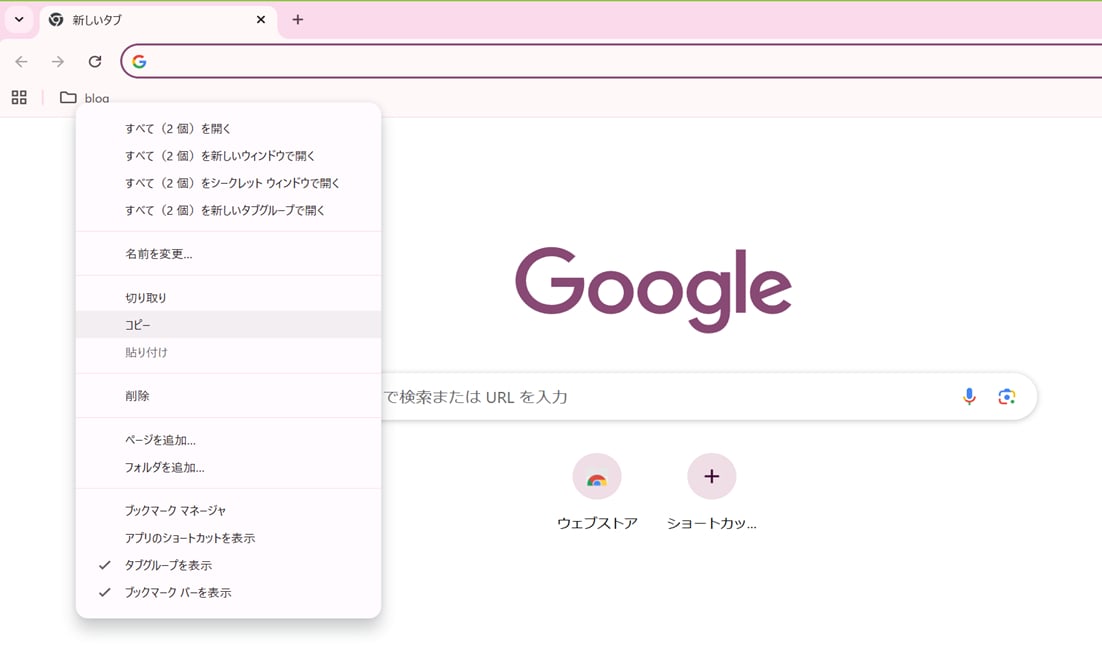The width and height of the screenshot is (1102, 645).
Task: Open ブックマーク マネージャ from menu
Action: pyautogui.click(x=175, y=510)
